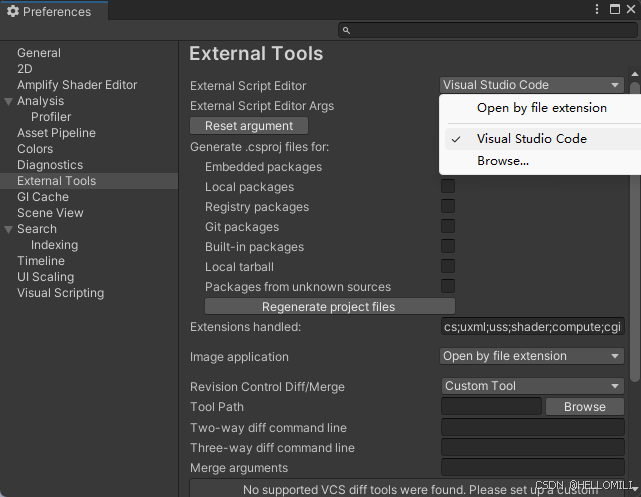This screenshot has height=497, width=641.
Task: Switch to the Preferences tab
Action: (x=54, y=11)
